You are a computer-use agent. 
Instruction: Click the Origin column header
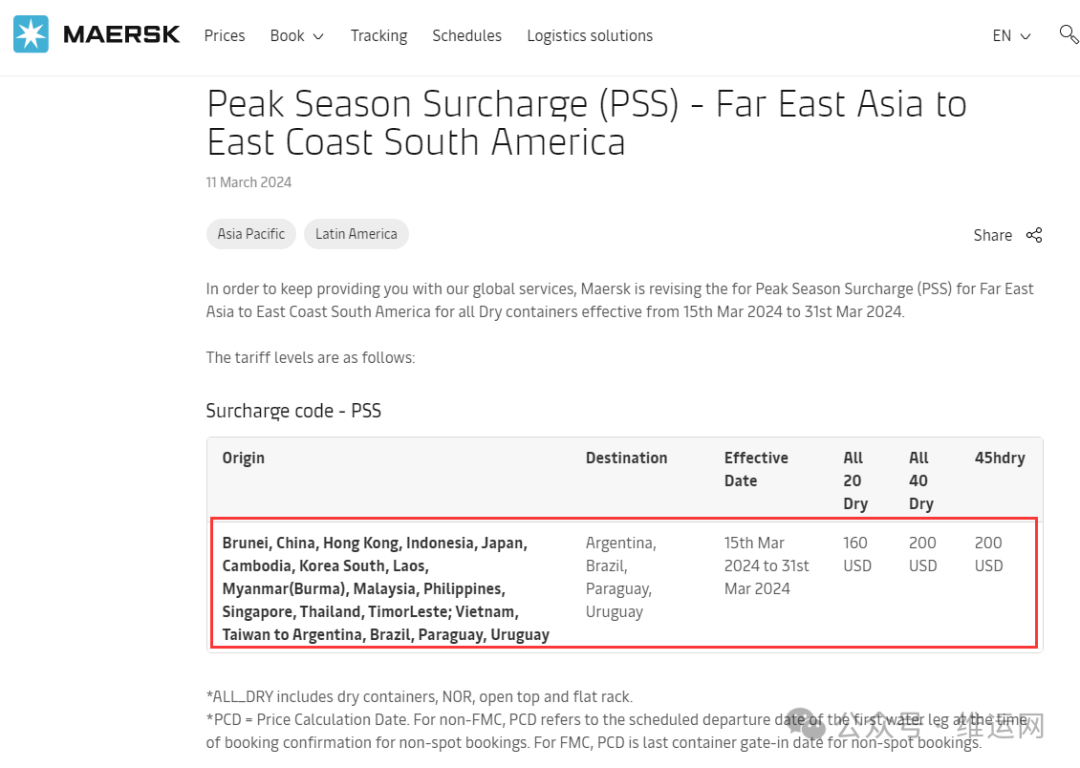243,458
